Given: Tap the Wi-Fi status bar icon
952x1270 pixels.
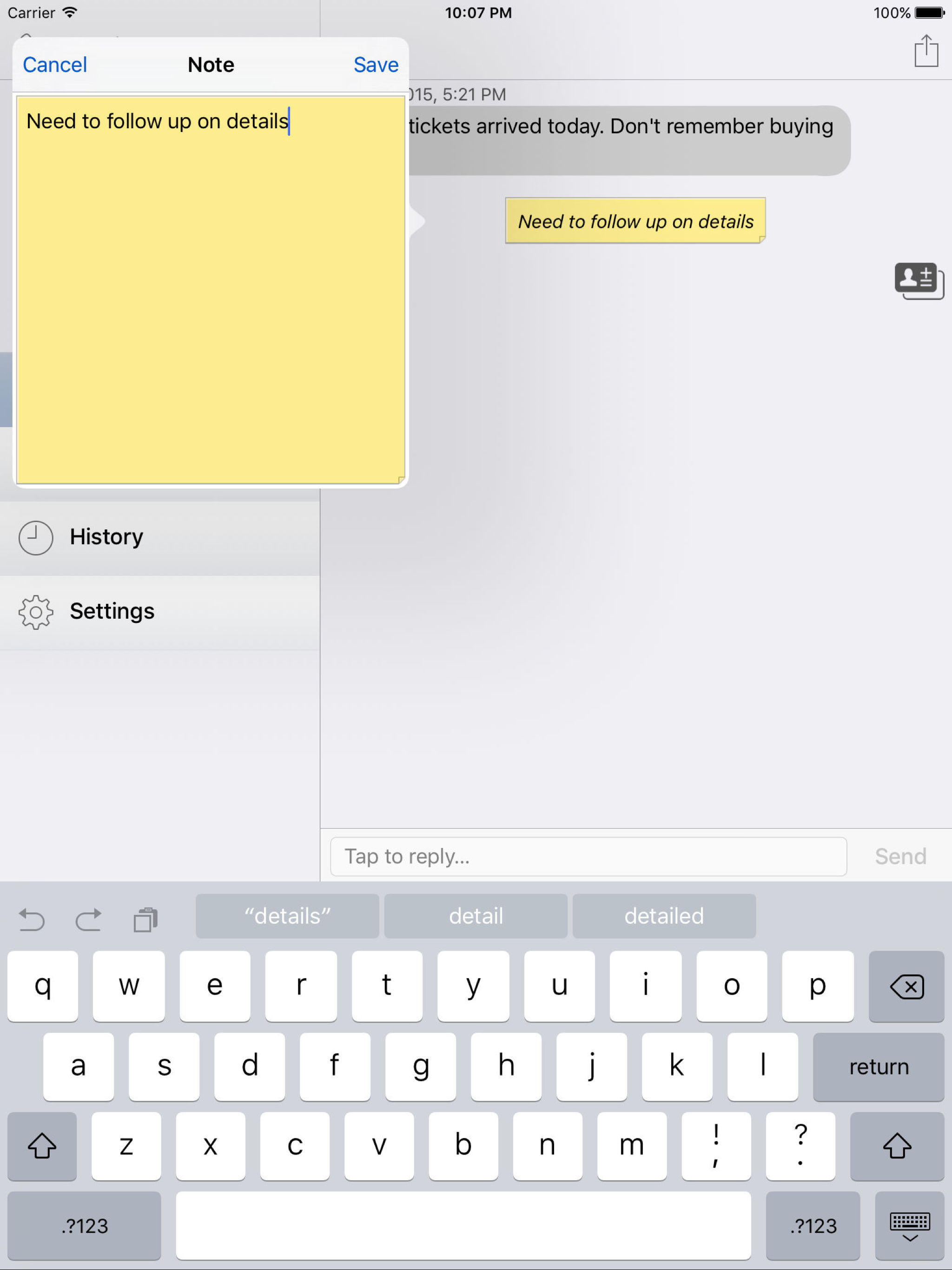Looking at the screenshot, I should click(x=69, y=12).
